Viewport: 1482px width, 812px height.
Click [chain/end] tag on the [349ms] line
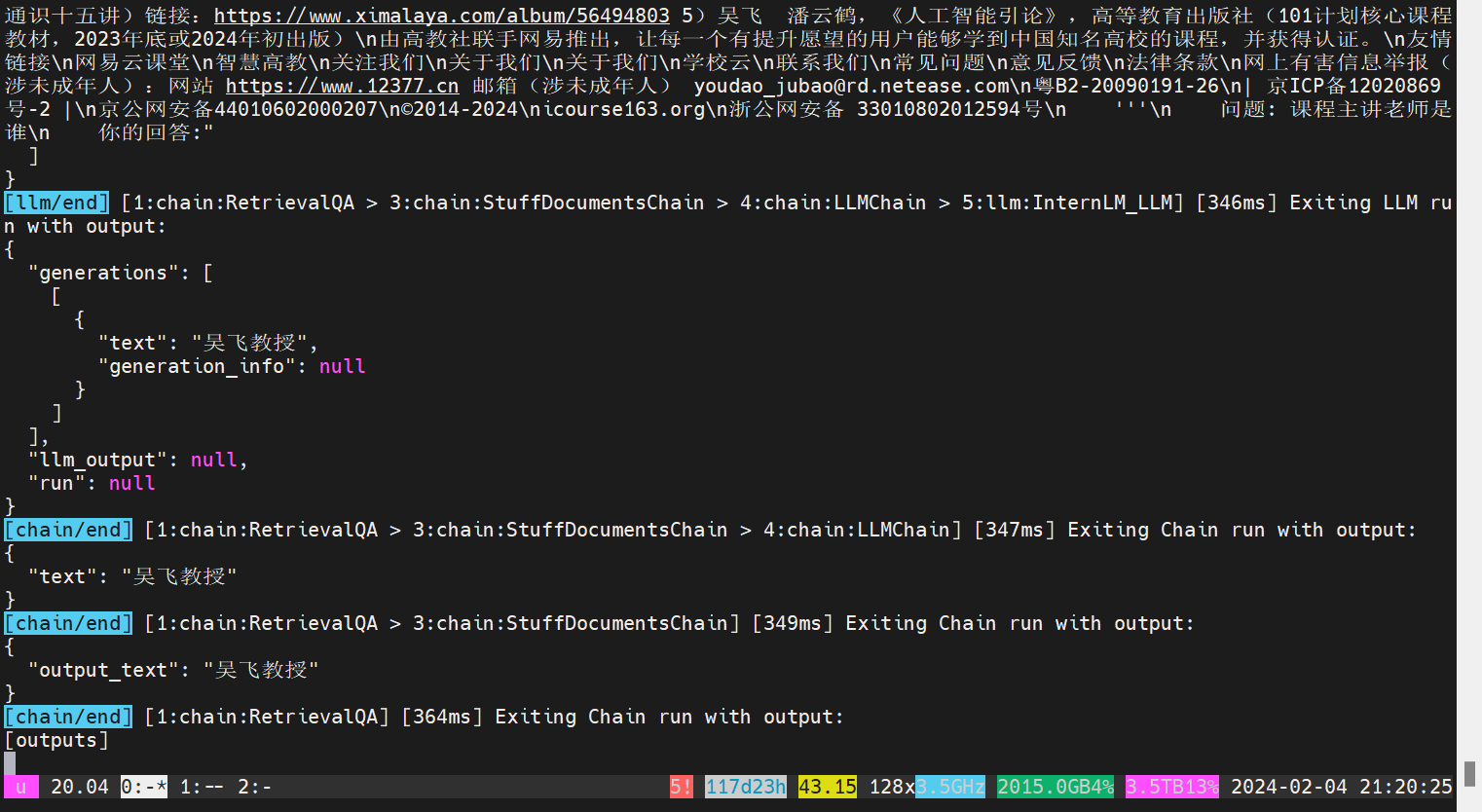click(68, 623)
